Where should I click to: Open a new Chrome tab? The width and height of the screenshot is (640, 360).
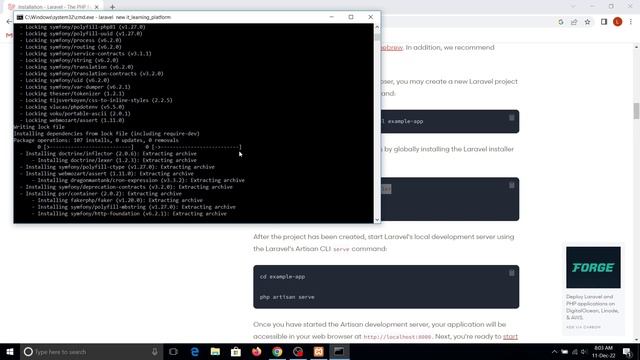coord(112,7)
